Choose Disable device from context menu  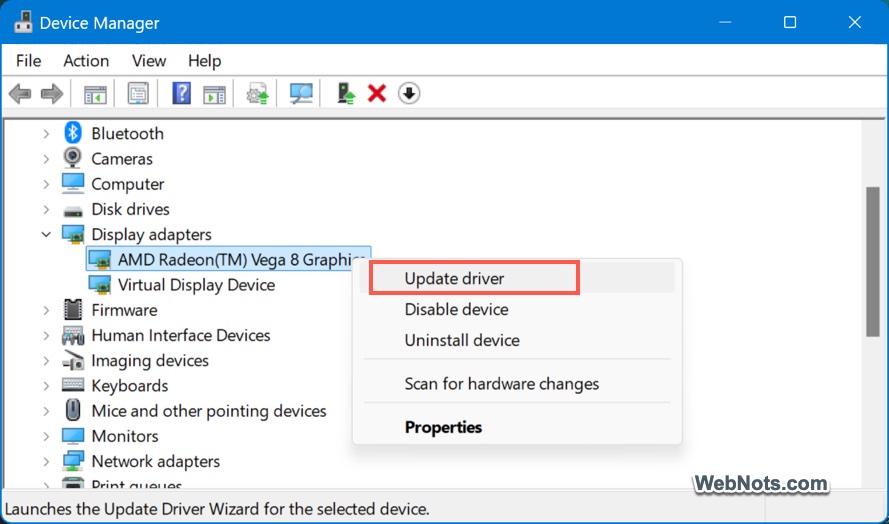[517, 309]
